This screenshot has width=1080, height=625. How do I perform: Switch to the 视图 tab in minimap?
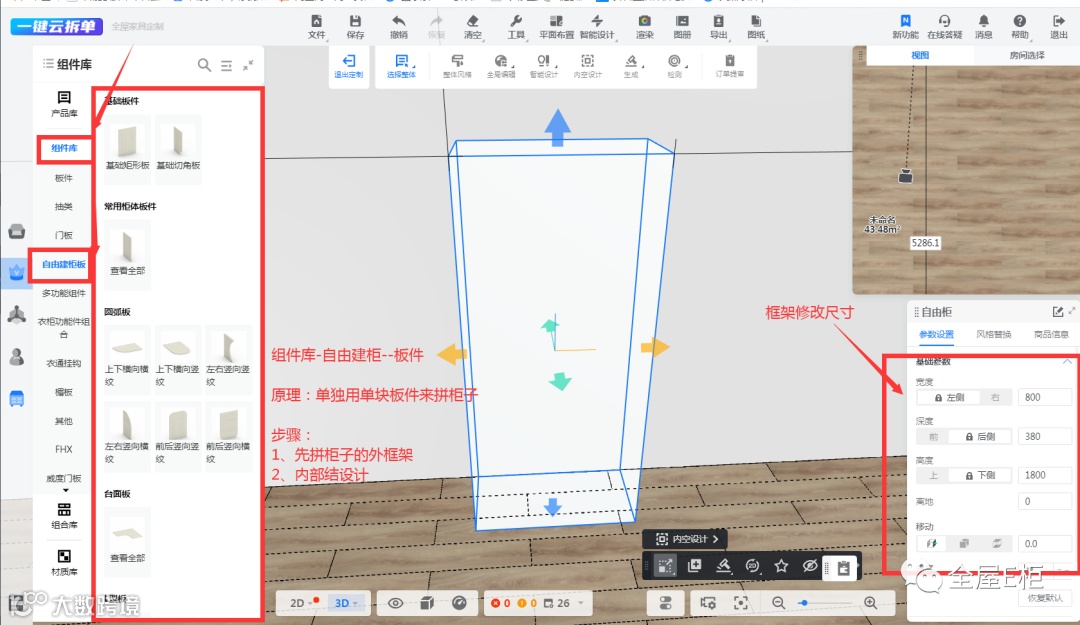tap(920, 55)
